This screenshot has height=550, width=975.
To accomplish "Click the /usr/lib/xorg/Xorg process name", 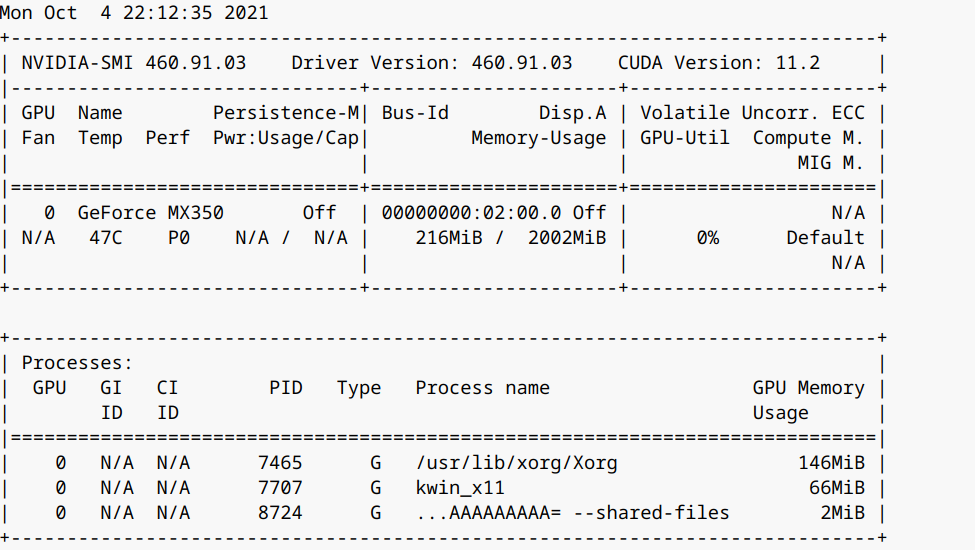I will click(516, 463).
